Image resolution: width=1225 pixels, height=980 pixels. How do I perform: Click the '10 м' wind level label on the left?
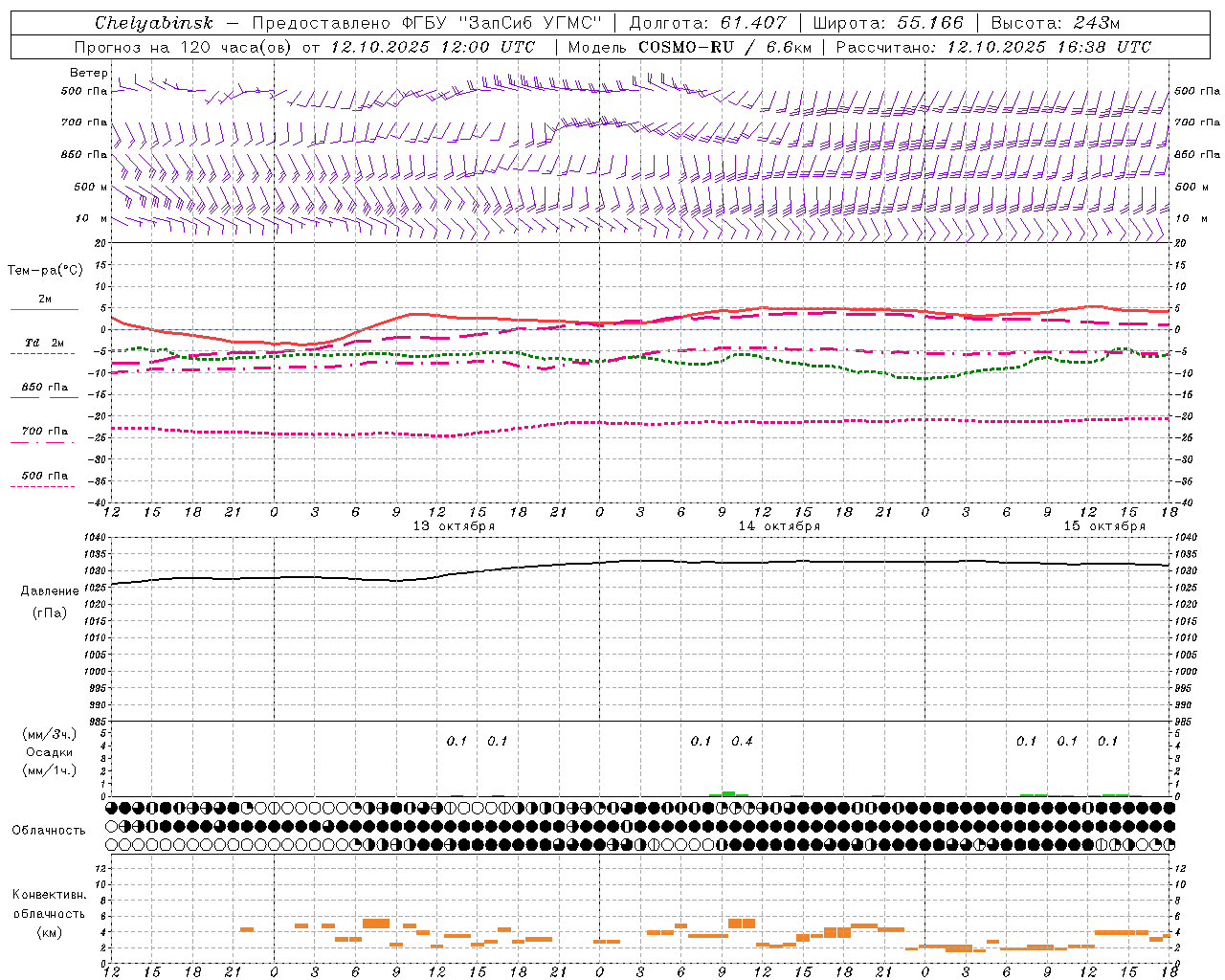click(92, 219)
